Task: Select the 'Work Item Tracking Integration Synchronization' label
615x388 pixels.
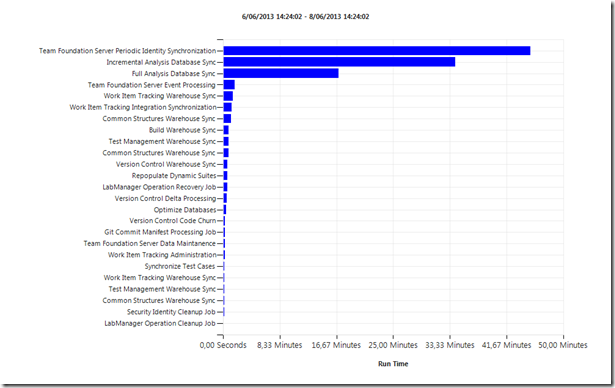Action: [143, 107]
